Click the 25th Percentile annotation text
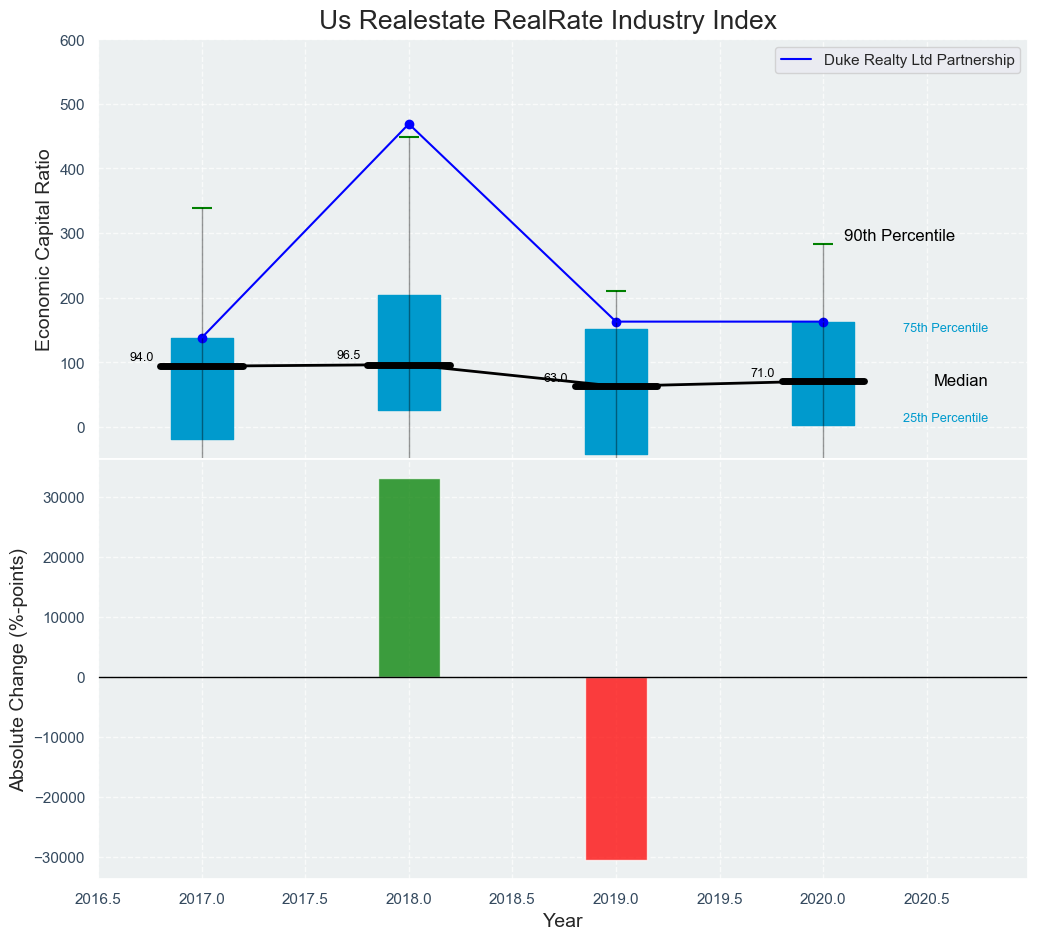Viewport: 1038px width, 940px height. [x=945, y=418]
